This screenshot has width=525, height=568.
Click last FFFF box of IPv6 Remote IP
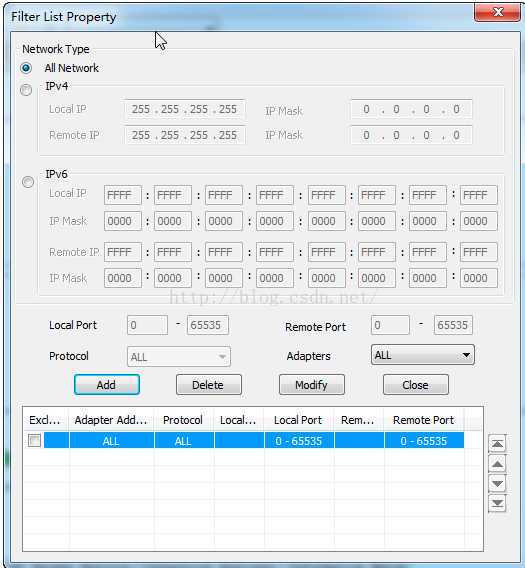pos(479,252)
